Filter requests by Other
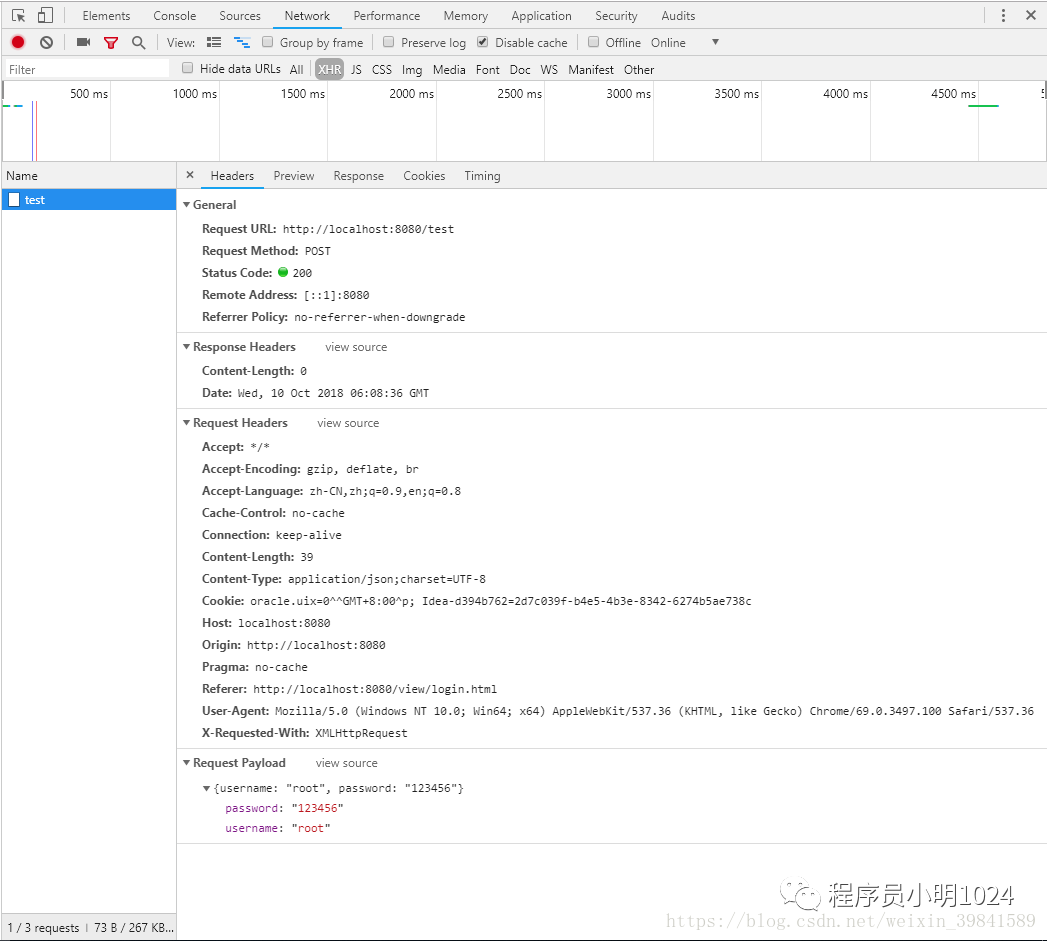This screenshot has height=941, width=1047. point(639,69)
